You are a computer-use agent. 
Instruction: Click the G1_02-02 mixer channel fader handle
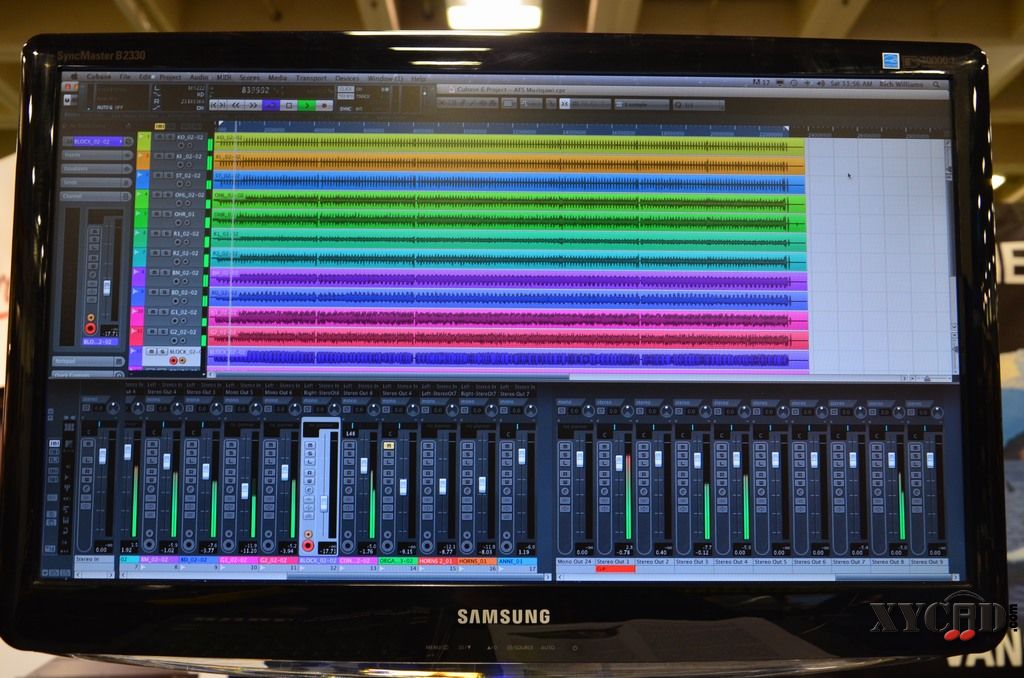point(246,491)
